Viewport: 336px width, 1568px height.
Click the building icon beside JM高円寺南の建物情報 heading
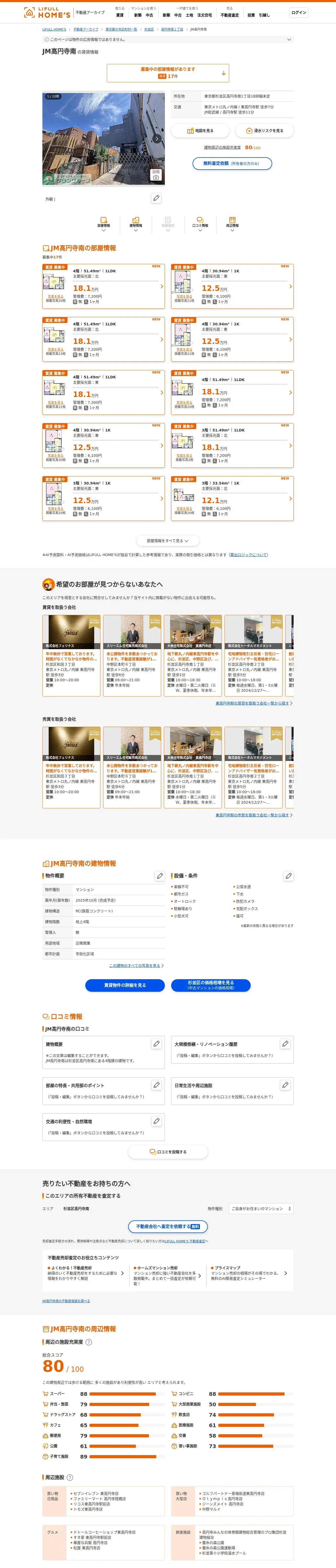click(x=46, y=864)
